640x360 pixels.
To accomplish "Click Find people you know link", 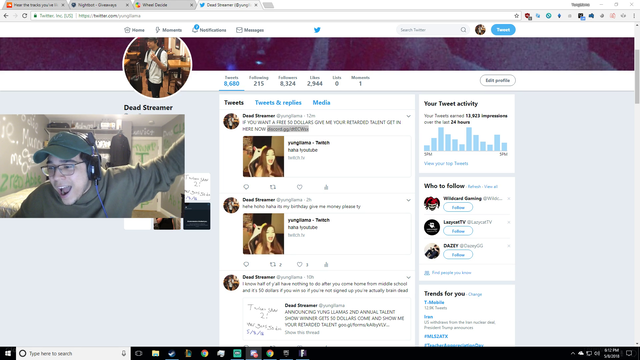I will [x=451, y=273].
